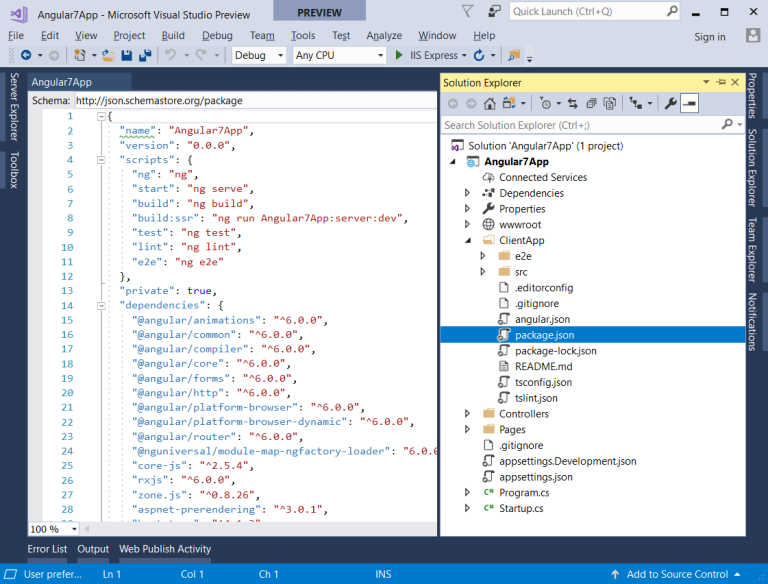Toggle Solution Explorer auto-hide pin
The width and height of the screenshot is (768, 584).
(x=721, y=82)
